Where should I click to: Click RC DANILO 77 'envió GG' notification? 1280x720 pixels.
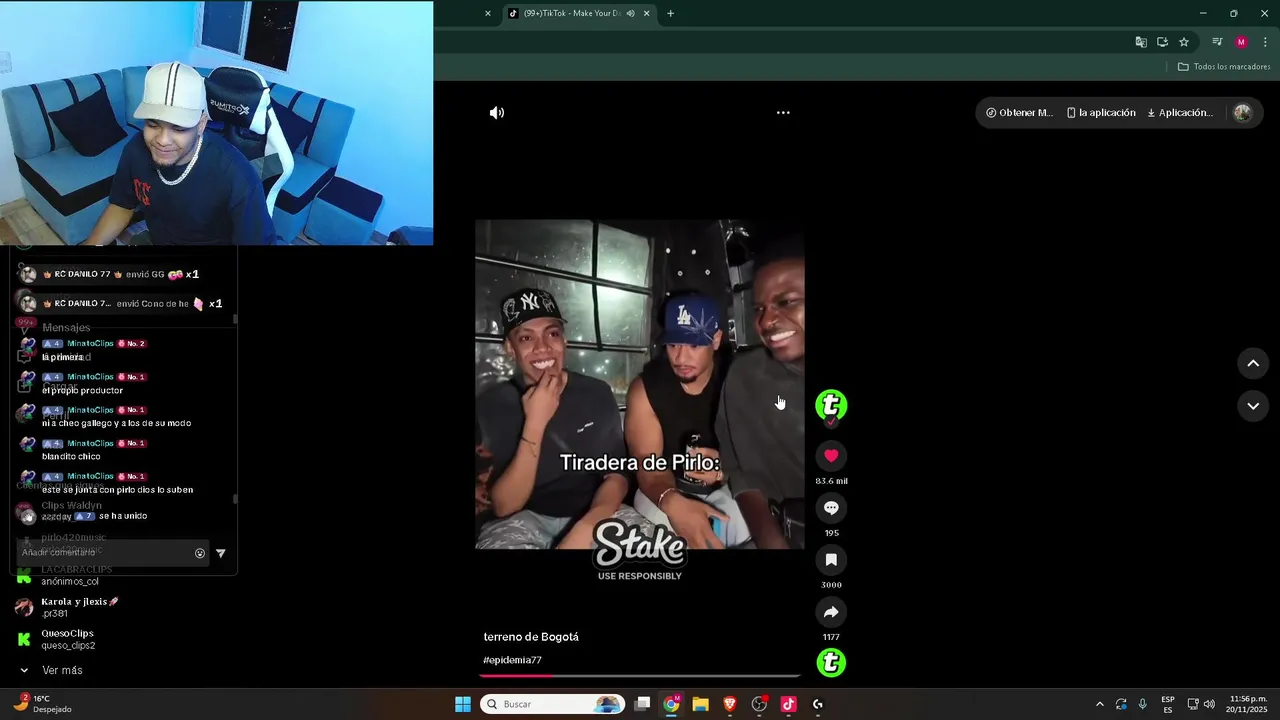coord(110,274)
